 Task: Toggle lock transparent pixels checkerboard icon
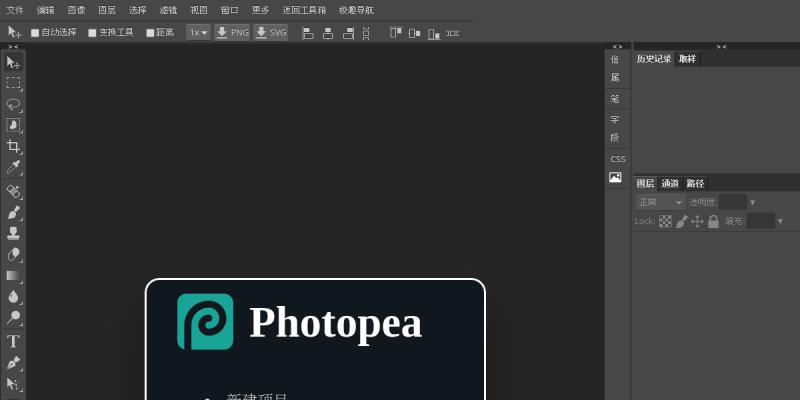pos(665,221)
